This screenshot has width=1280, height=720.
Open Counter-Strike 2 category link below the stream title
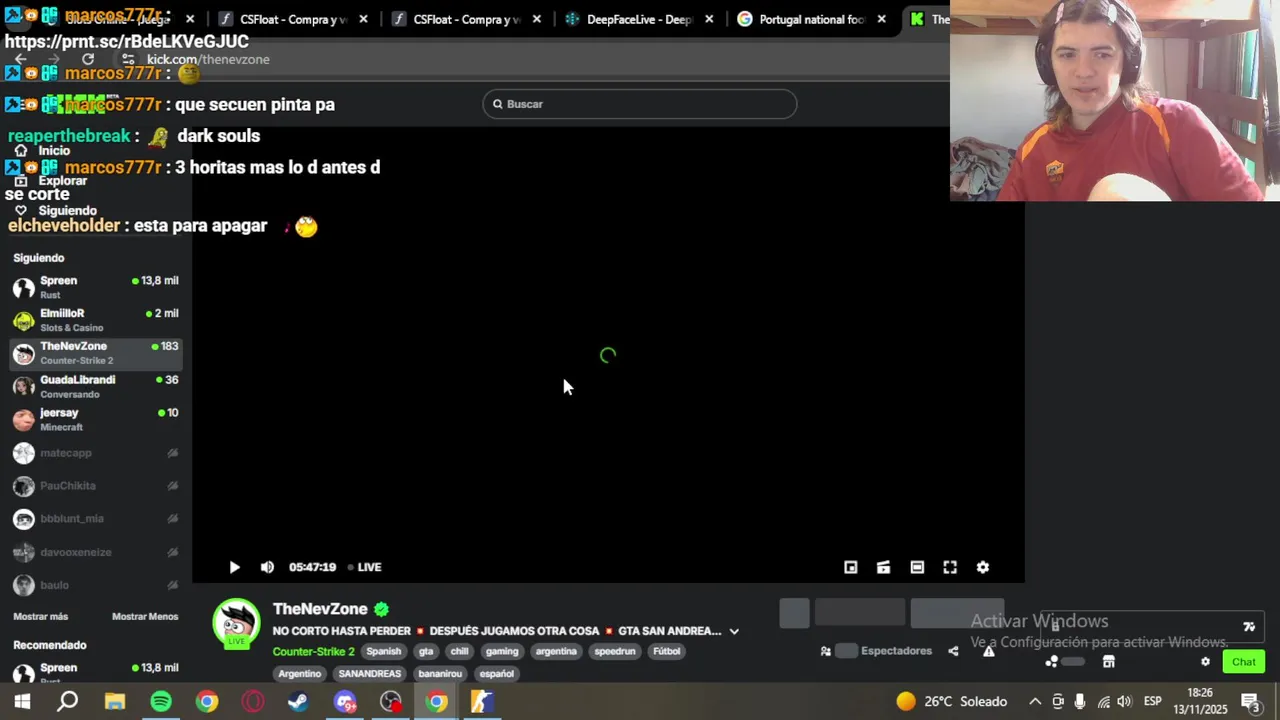click(x=313, y=651)
